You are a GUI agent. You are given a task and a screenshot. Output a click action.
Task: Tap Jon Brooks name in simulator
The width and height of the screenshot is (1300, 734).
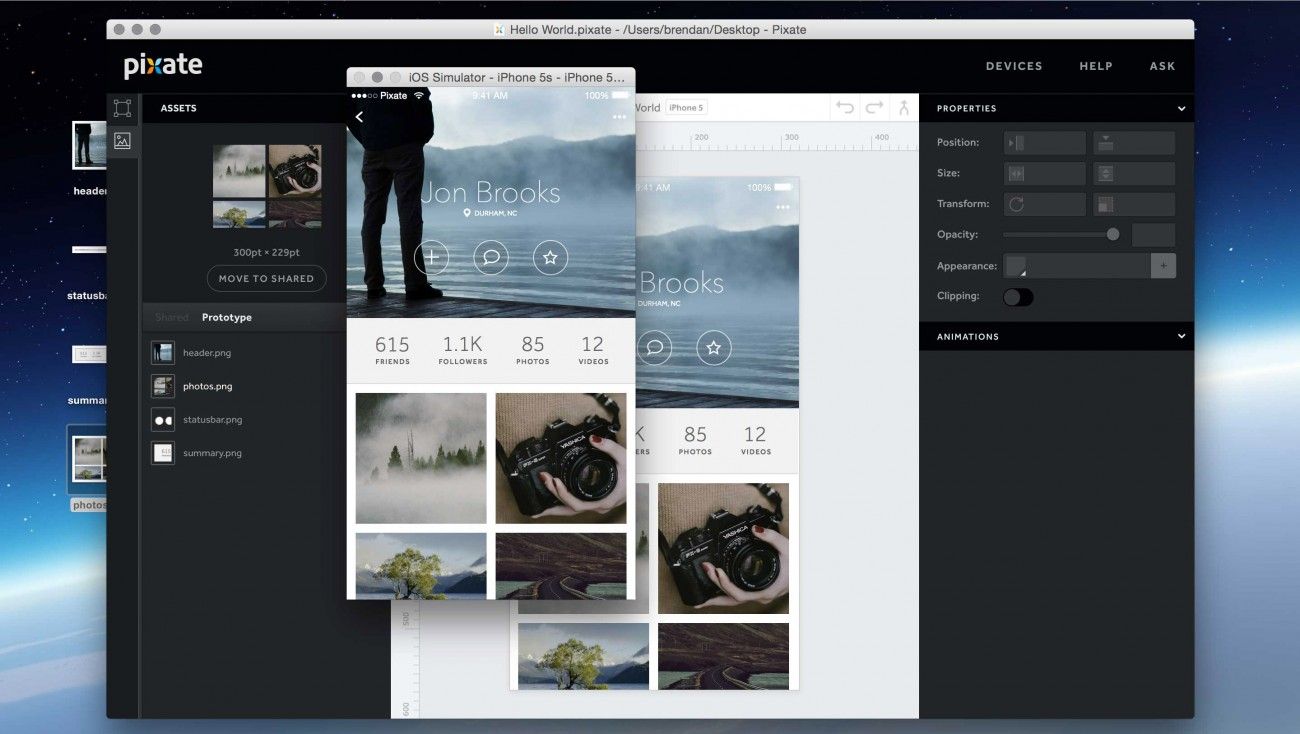click(x=490, y=192)
